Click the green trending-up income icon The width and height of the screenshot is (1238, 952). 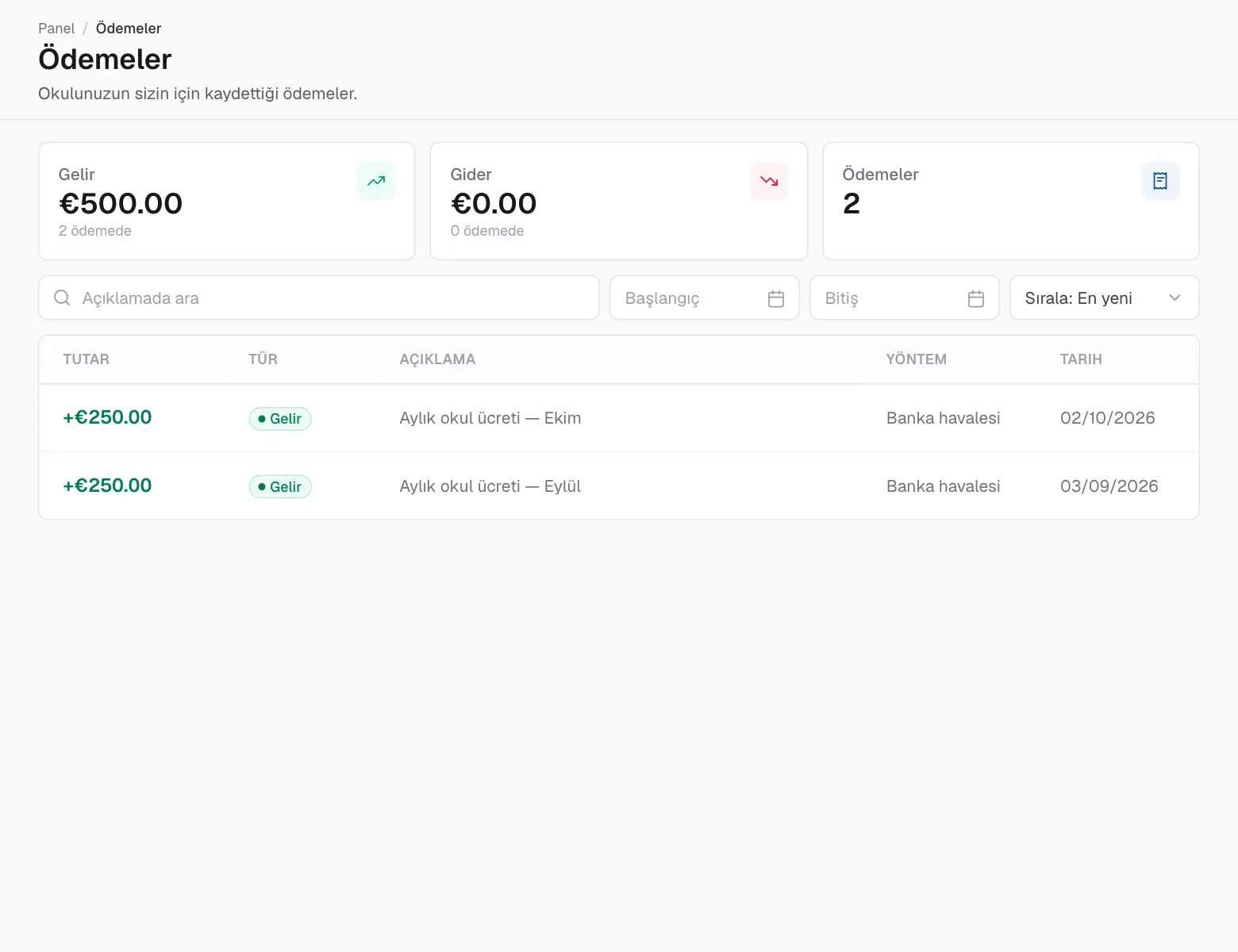point(376,181)
